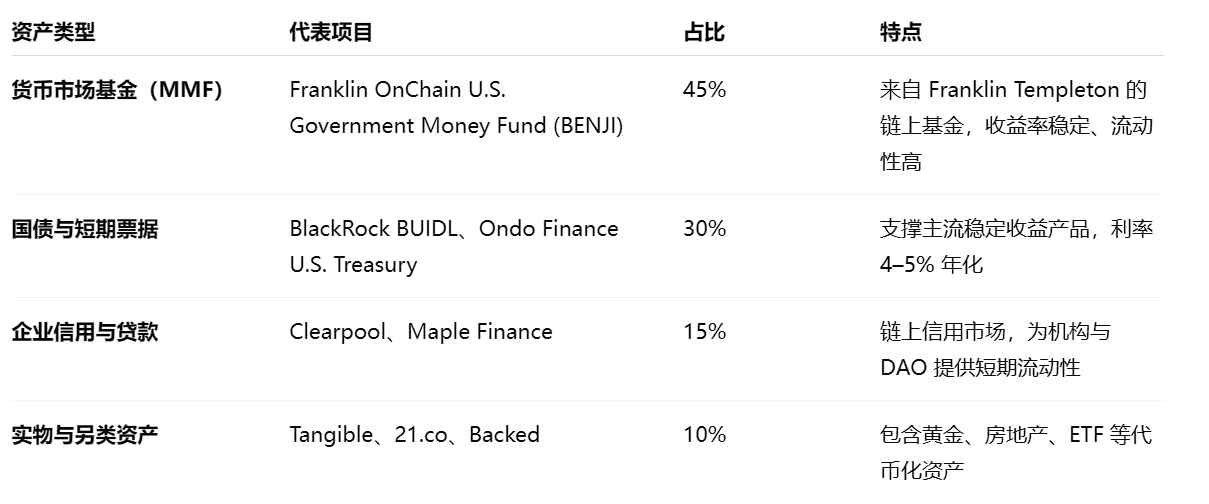The height and width of the screenshot is (504, 1209).
Task: Select the 实物与另类资产 row label
Action: [x=85, y=435]
